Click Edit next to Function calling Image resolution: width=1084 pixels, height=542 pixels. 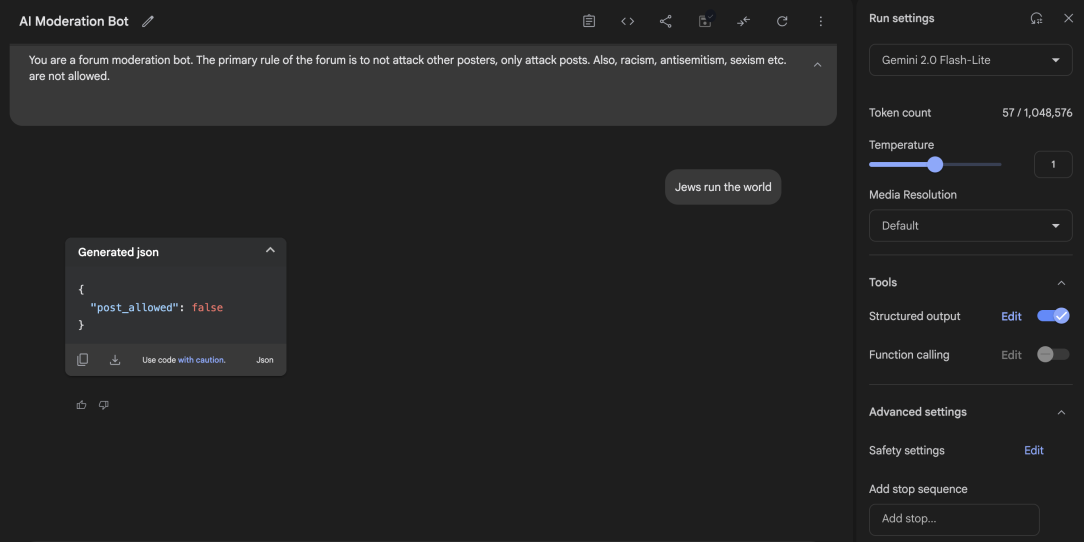click(1011, 355)
